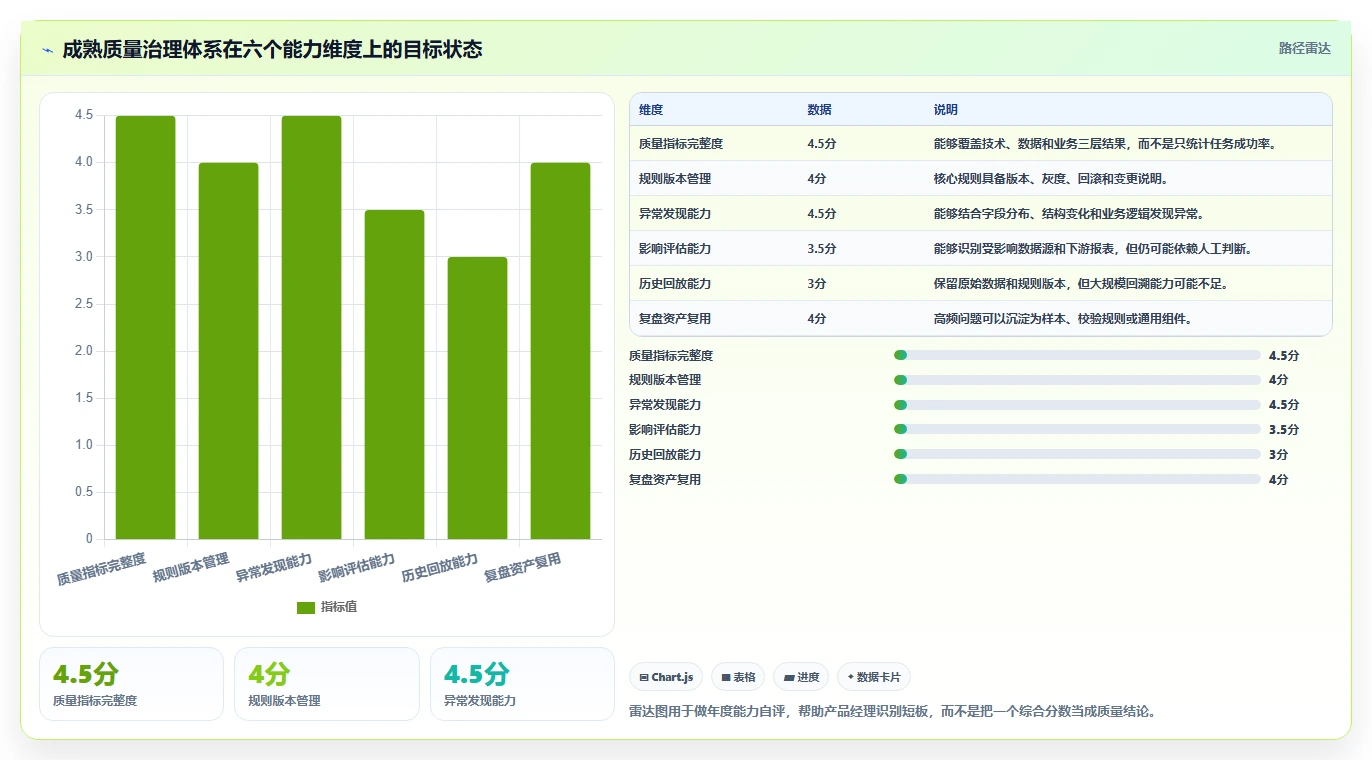This screenshot has width=1372, height=760.
Task: Click the 路径雷达 label in the header
Action: pos(1304,48)
